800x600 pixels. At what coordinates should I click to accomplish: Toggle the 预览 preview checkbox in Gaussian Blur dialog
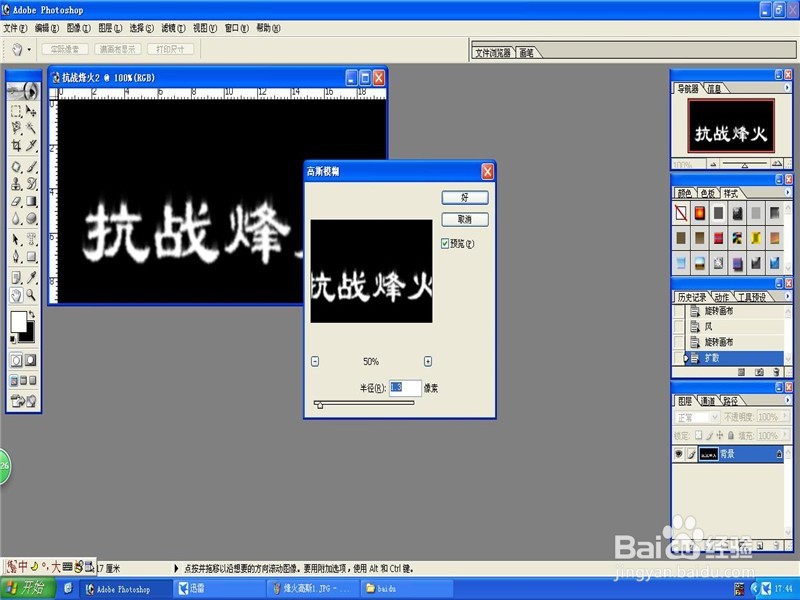coord(444,244)
